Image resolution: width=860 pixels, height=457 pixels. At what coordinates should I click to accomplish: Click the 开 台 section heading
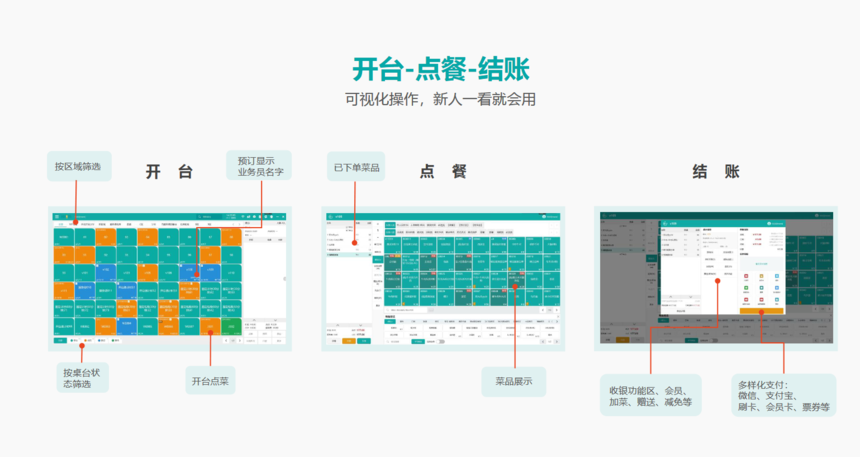[x=169, y=172]
